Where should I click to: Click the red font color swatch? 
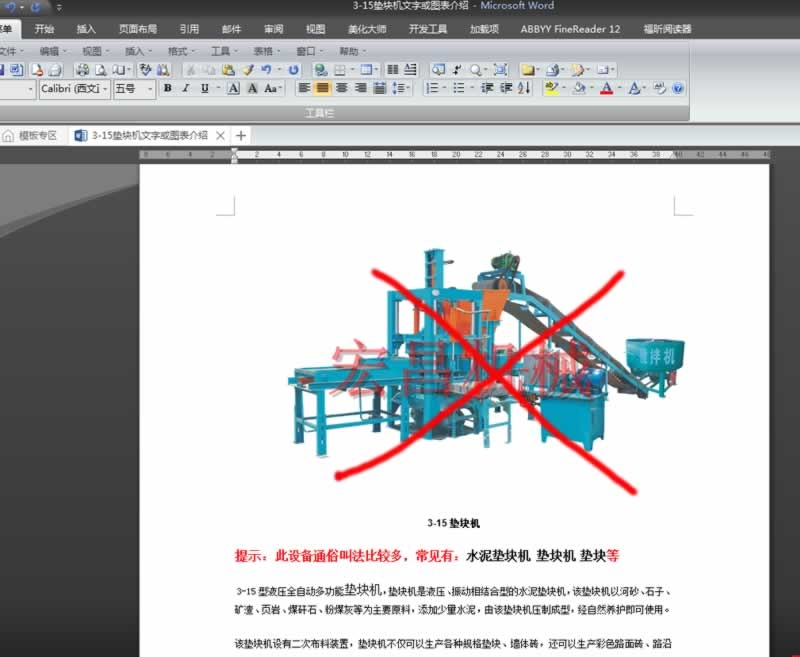tap(606, 89)
